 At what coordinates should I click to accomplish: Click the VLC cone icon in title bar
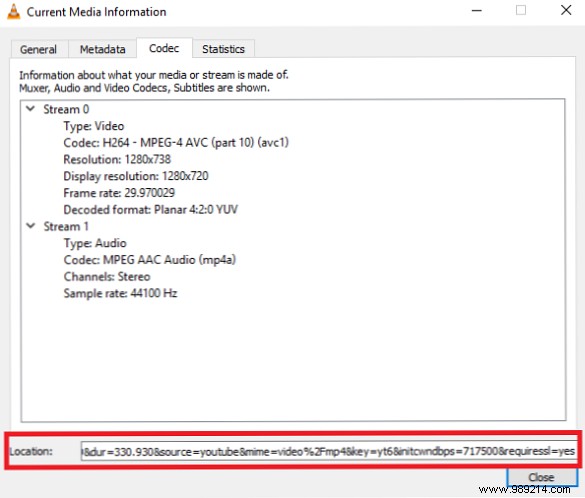click(x=13, y=12)
